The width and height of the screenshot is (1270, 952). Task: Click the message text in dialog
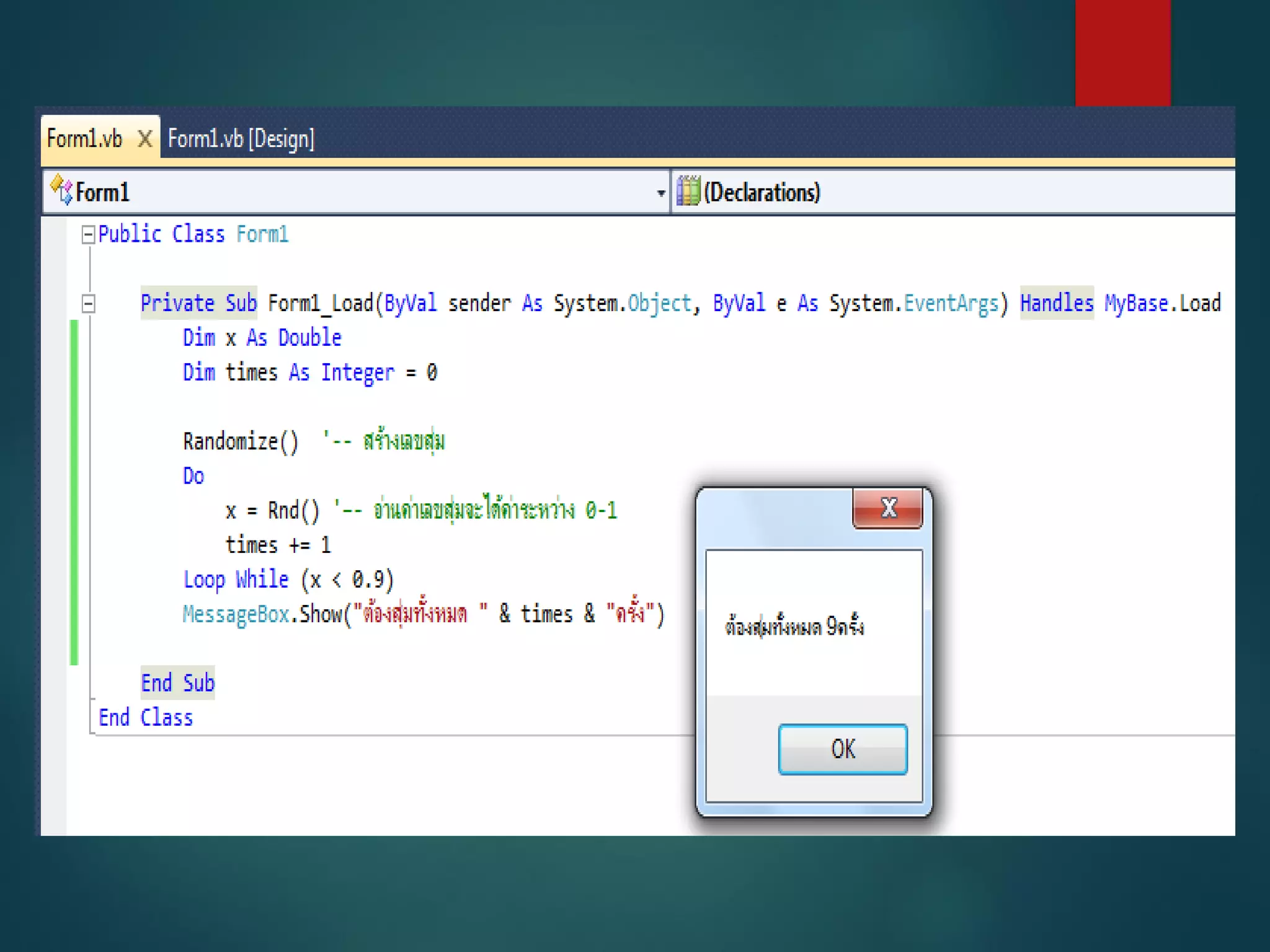click(794, 627)
